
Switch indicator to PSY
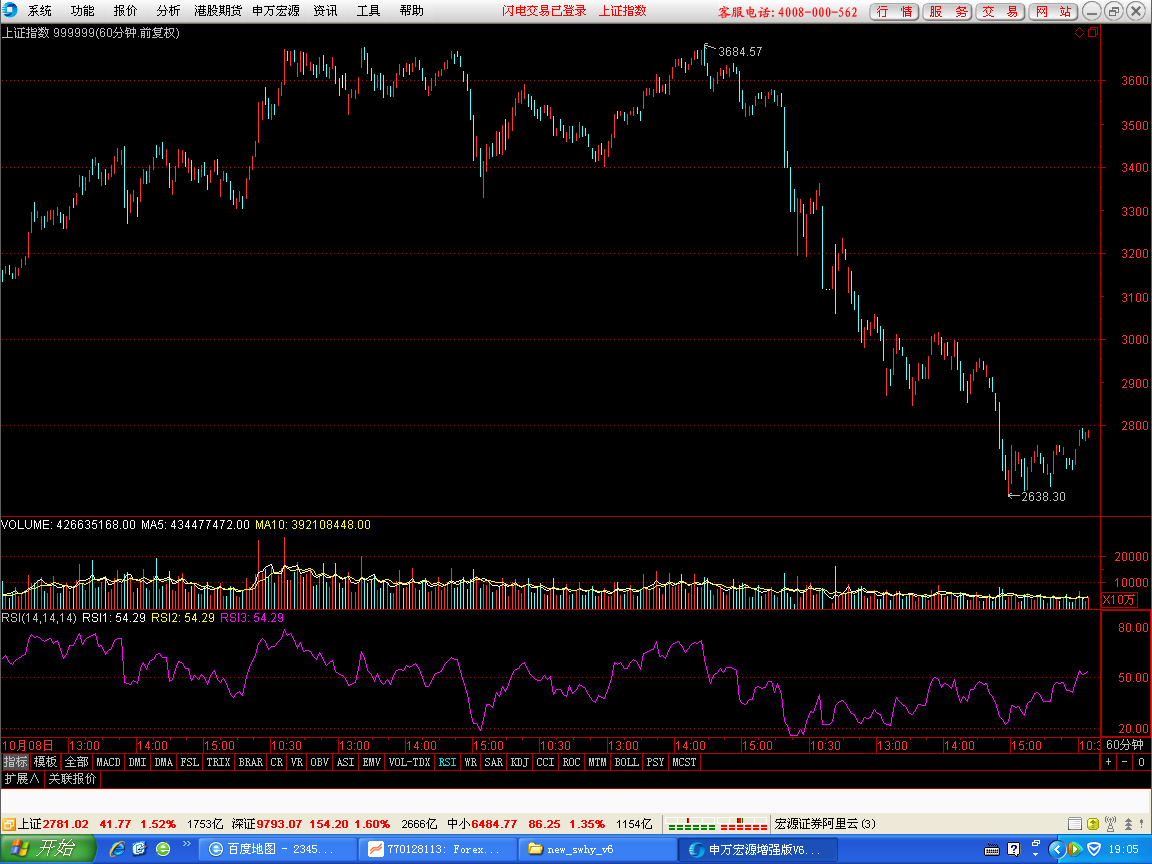click(x=655, y=762)
